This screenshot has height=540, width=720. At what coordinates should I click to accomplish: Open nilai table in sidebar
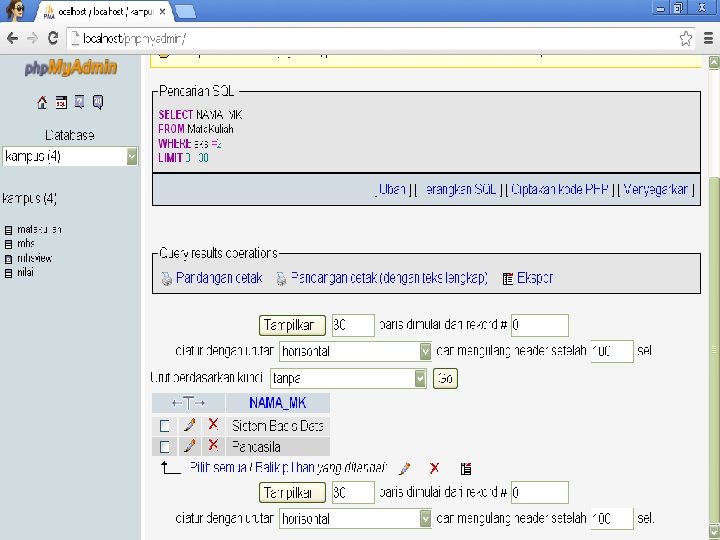click(x=25, y=273)
